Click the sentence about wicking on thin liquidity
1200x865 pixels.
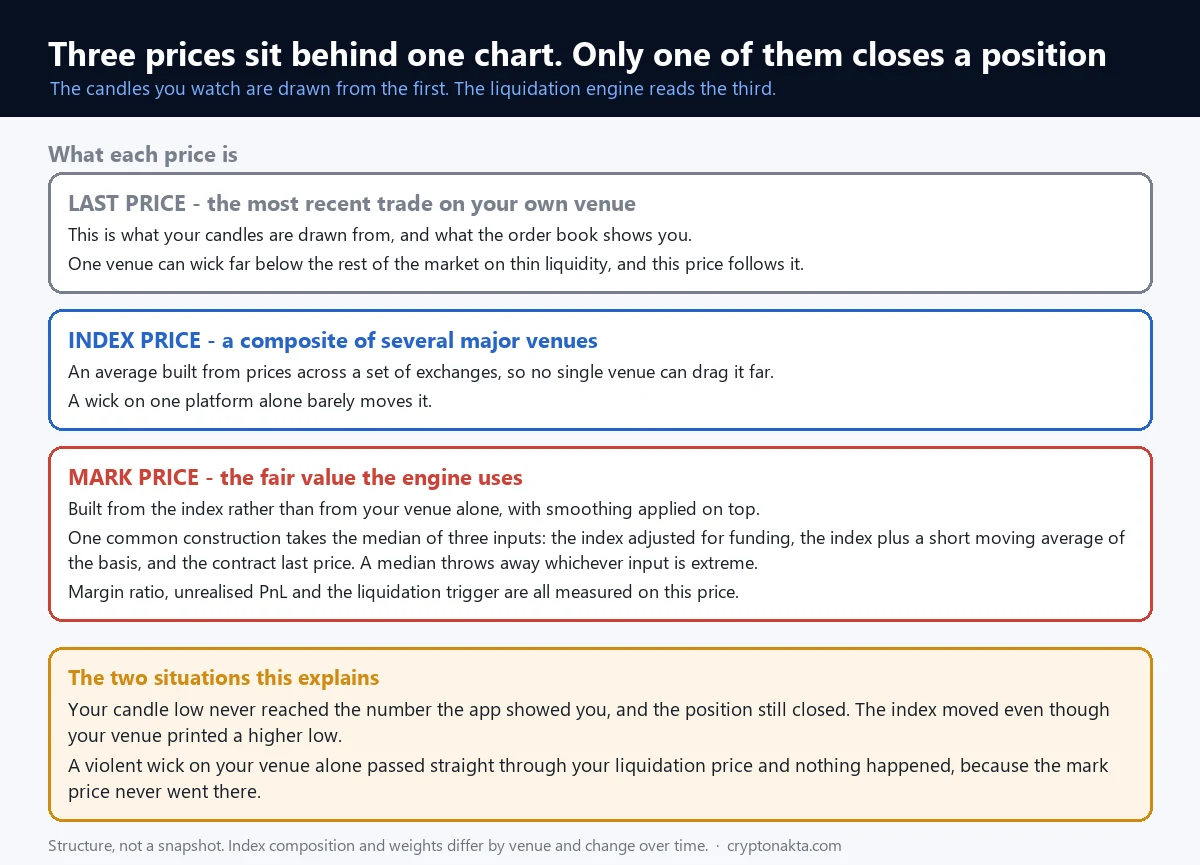(436, 264)
